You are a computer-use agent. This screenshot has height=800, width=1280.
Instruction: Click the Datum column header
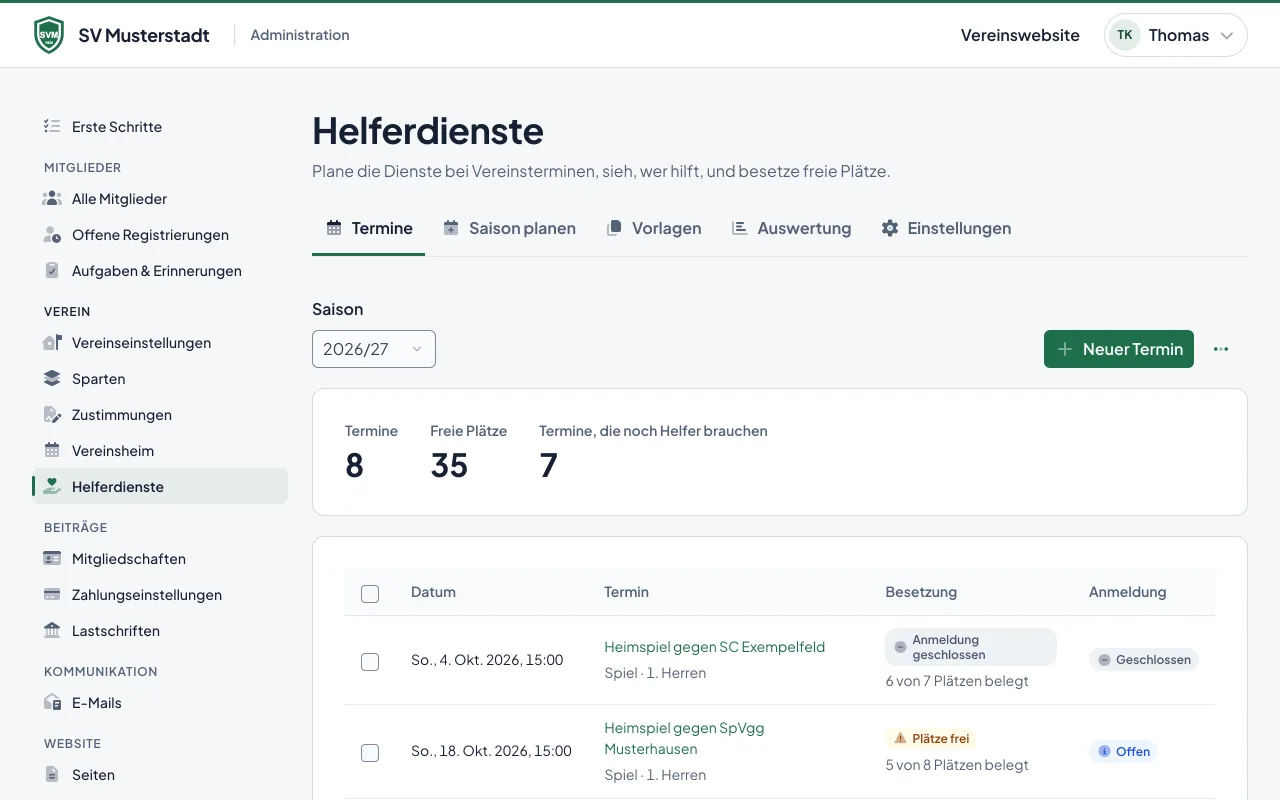433,592
